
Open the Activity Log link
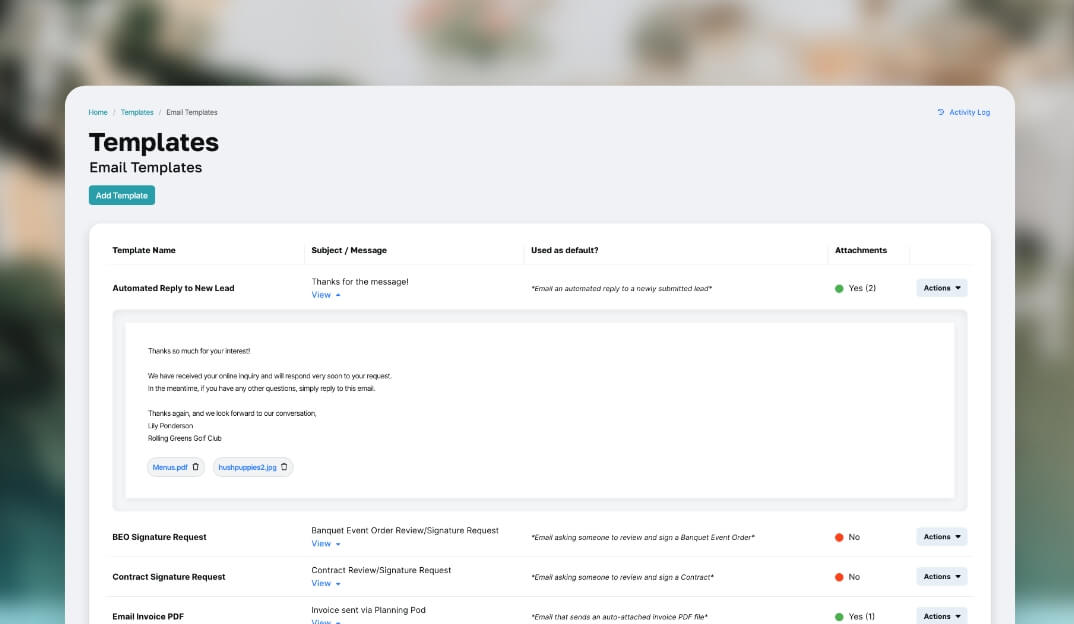pos(969,112)
